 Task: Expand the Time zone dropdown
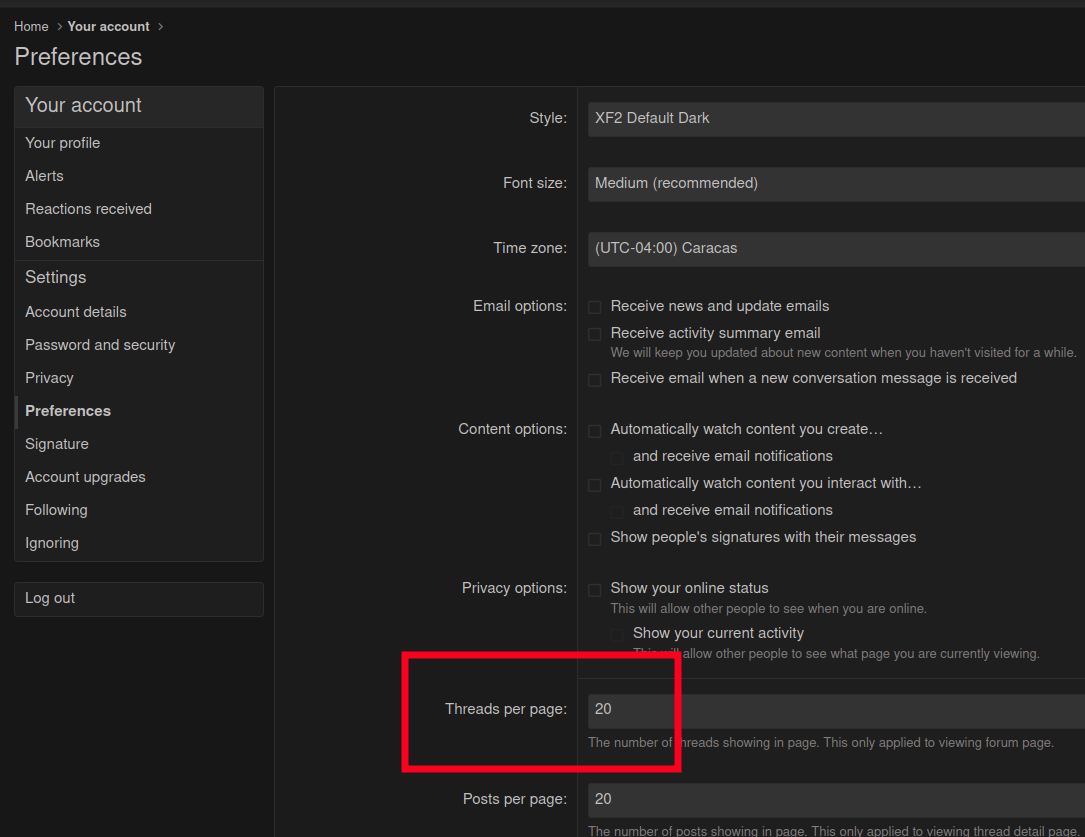(835, 248)
